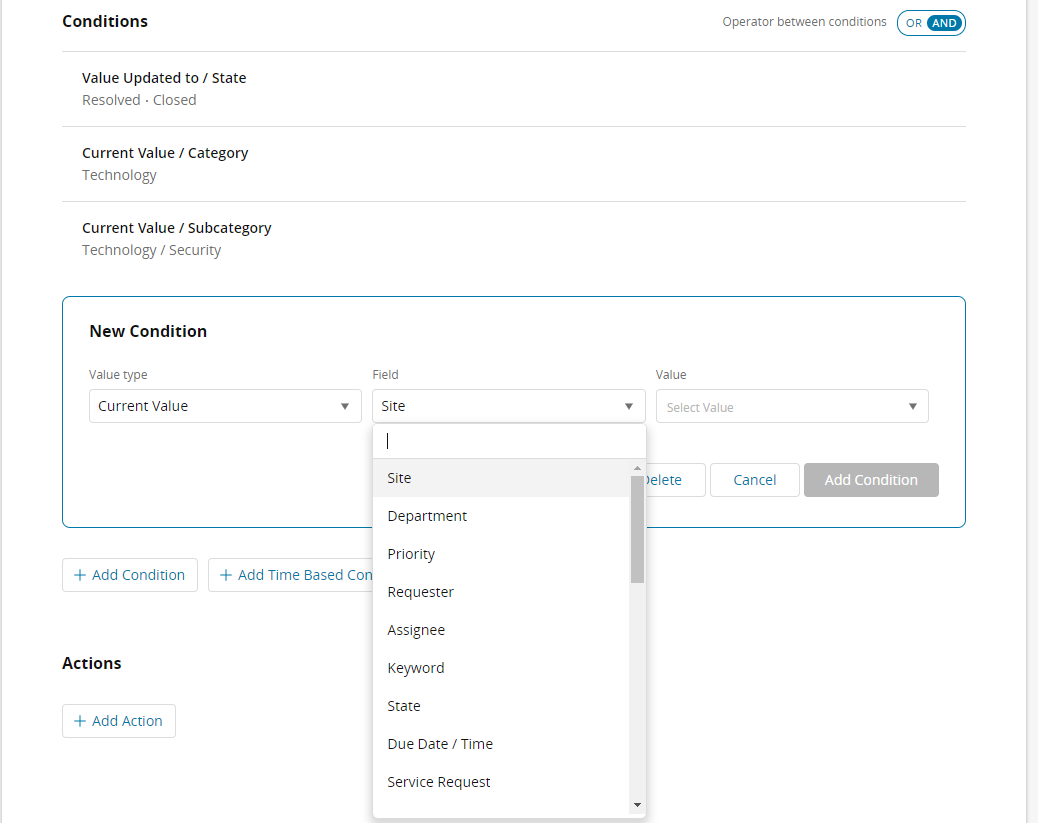
Task: Switch condition operator to AND
Action: 944,23
